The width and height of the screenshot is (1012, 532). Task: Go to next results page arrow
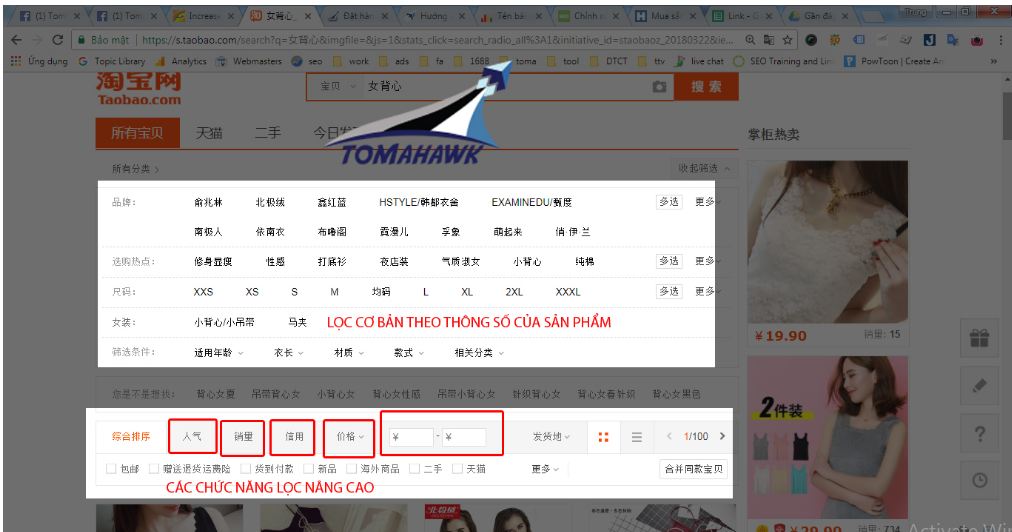pyautogui.click(x=722, y=436)
